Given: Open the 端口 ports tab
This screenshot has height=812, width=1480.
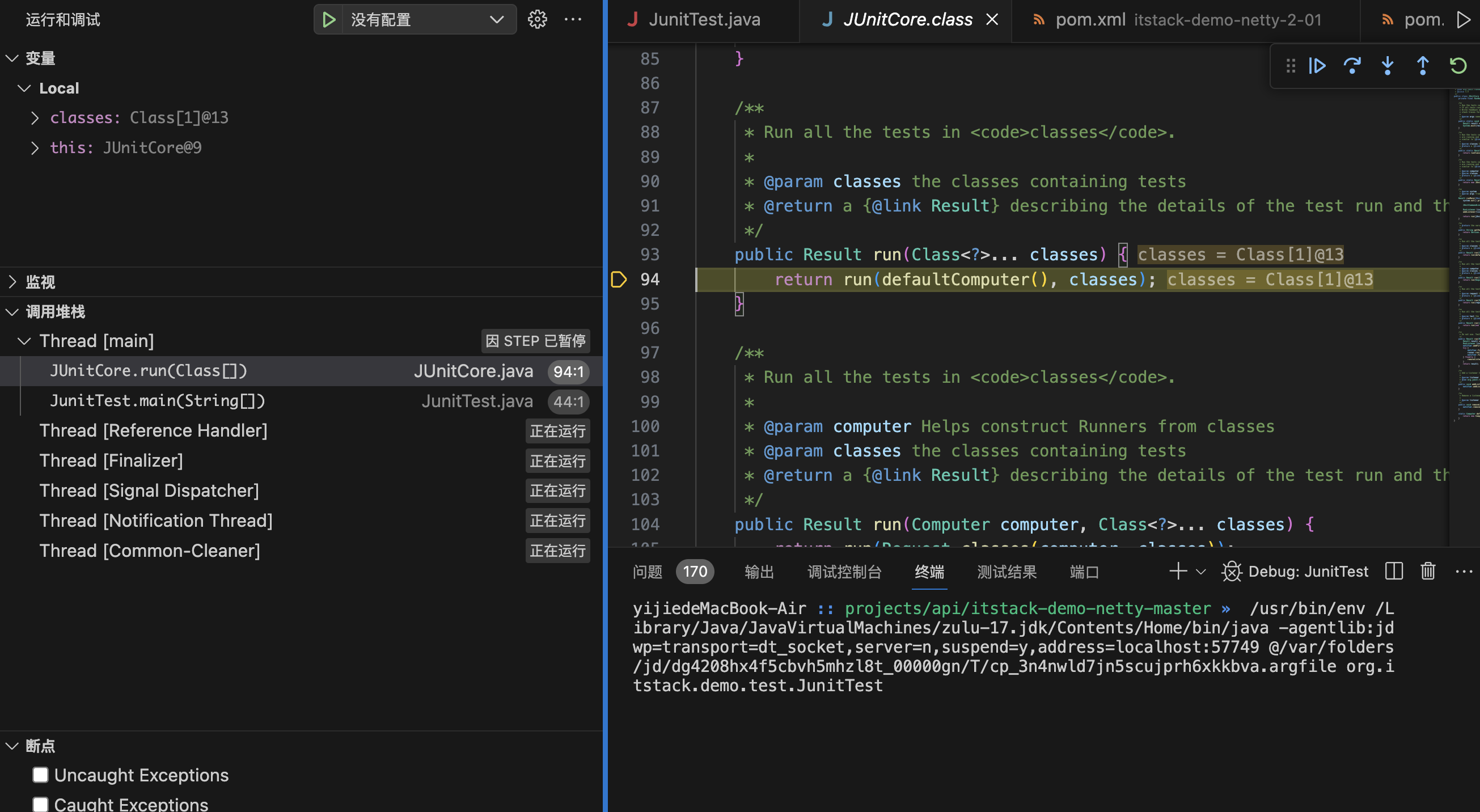Looking at the screenshot, I should [1084, 572].
